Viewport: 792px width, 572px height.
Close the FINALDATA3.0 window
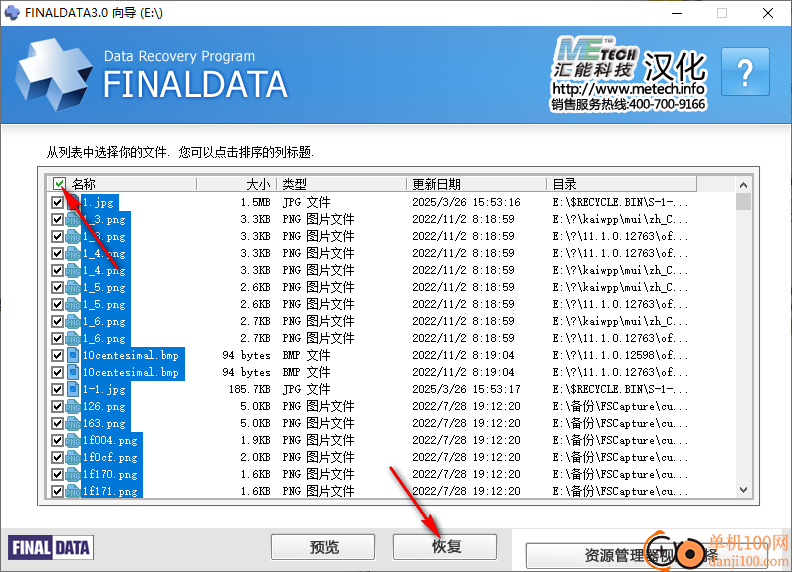tap(768, 13)
